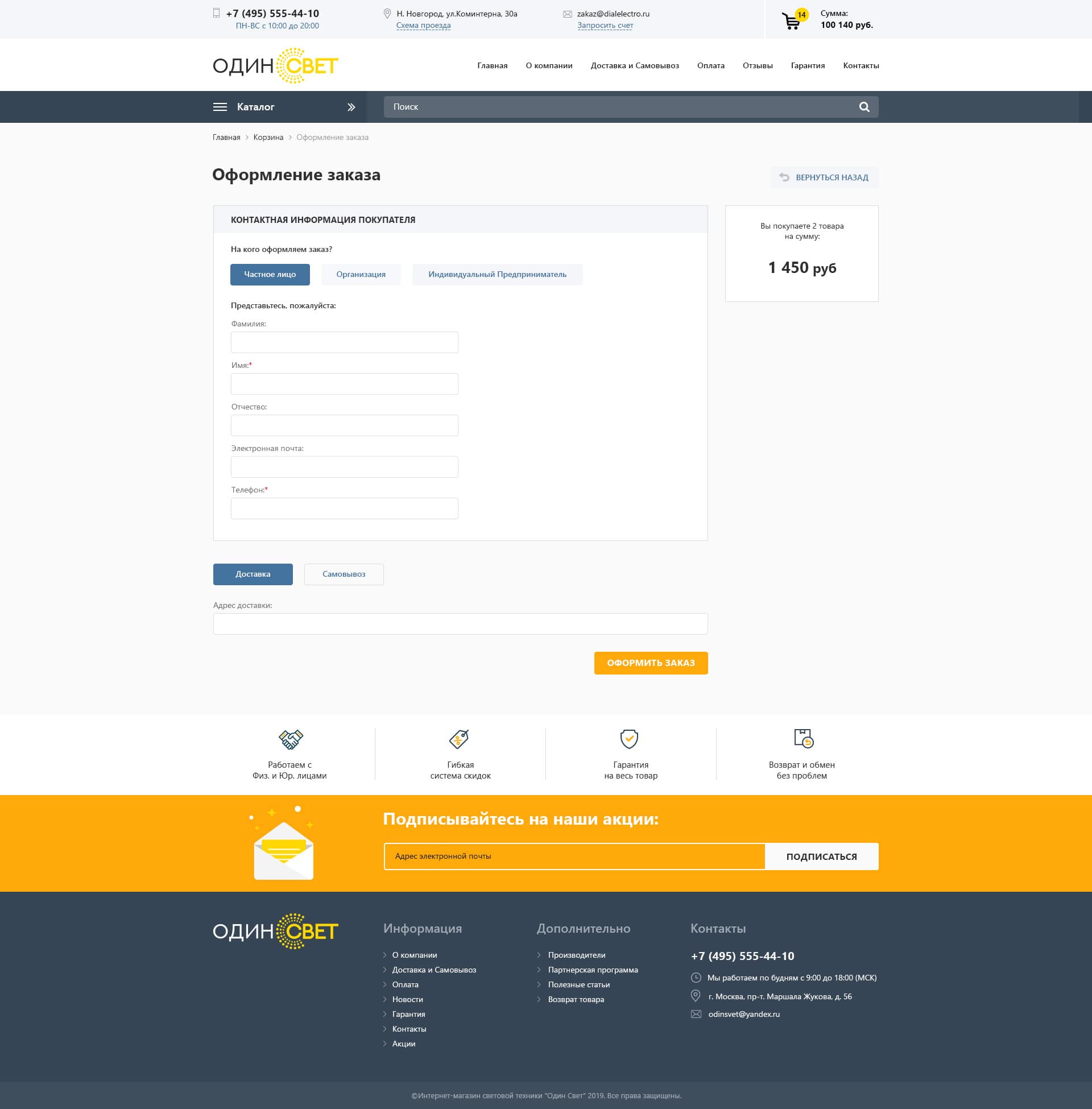Image resolution: width=1092 pixels, height=1109 pixels.
Task: Click cart total 100 140 руб.
Action: click(846, 24)
